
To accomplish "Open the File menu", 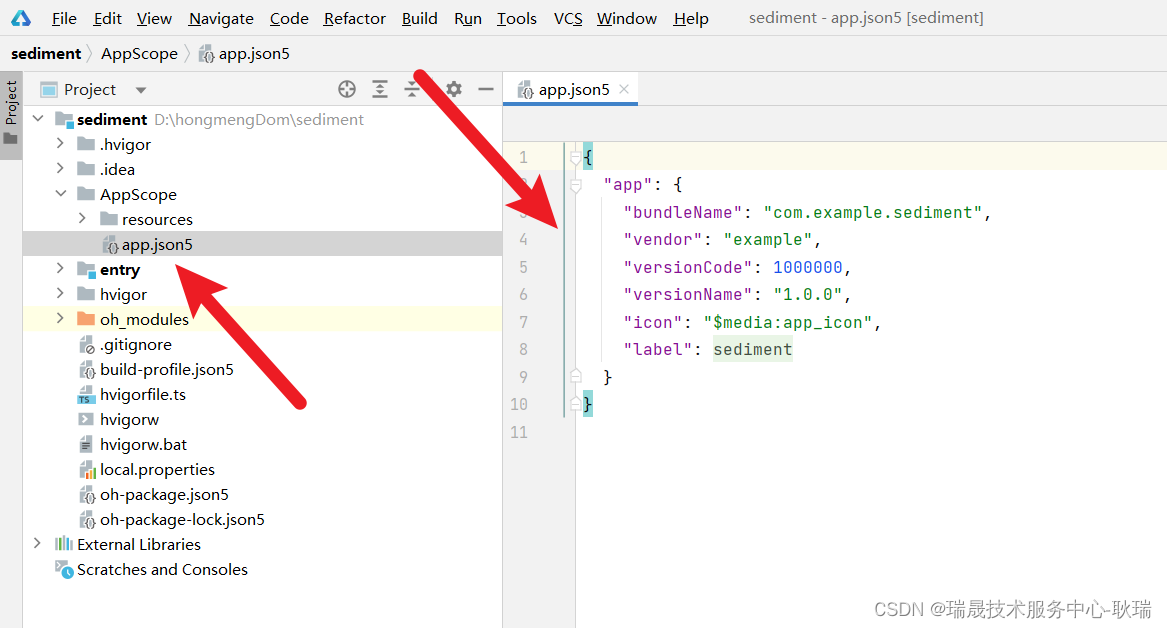I will [64, 19].
